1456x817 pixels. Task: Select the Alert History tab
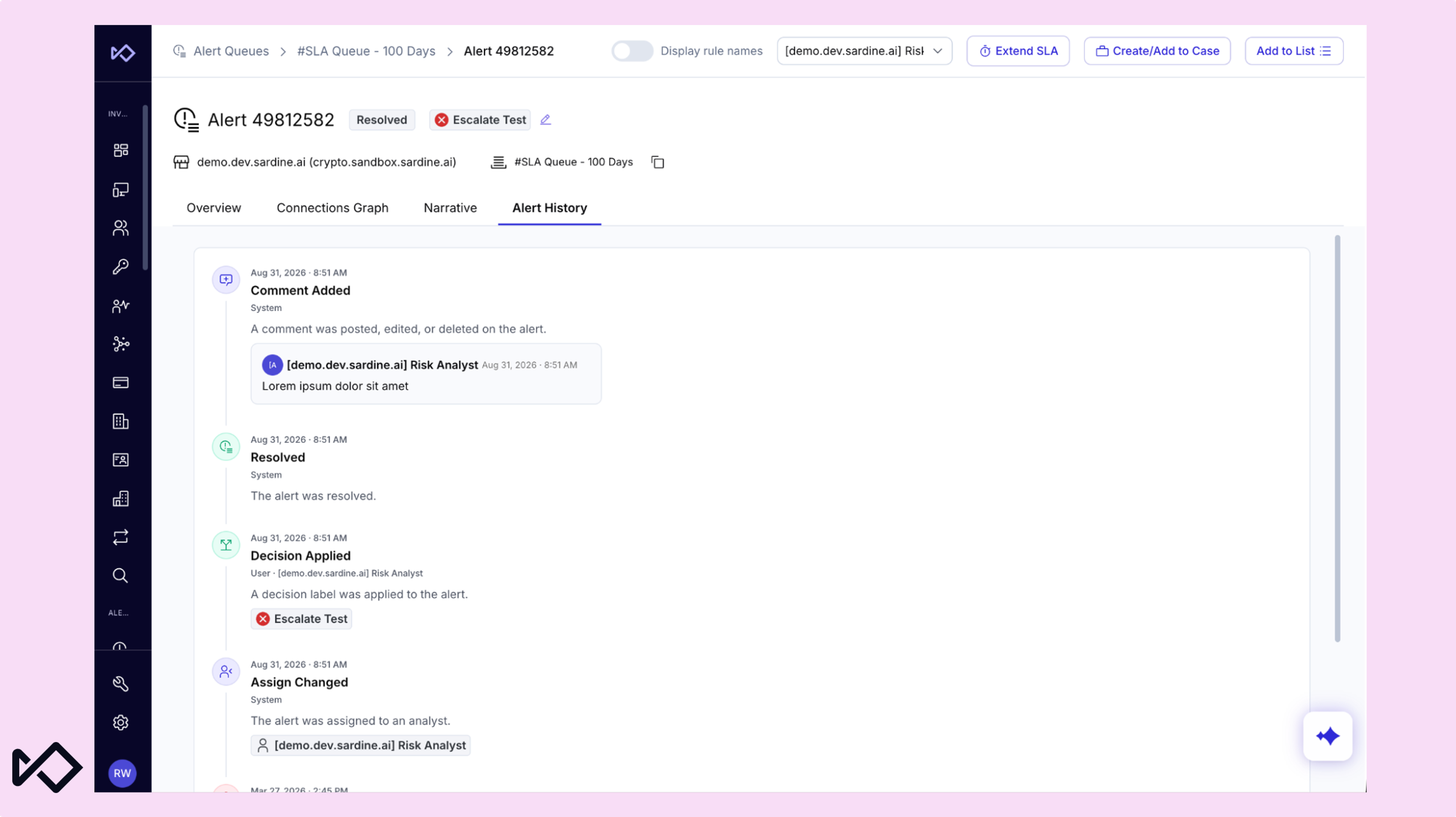[550, 208]
